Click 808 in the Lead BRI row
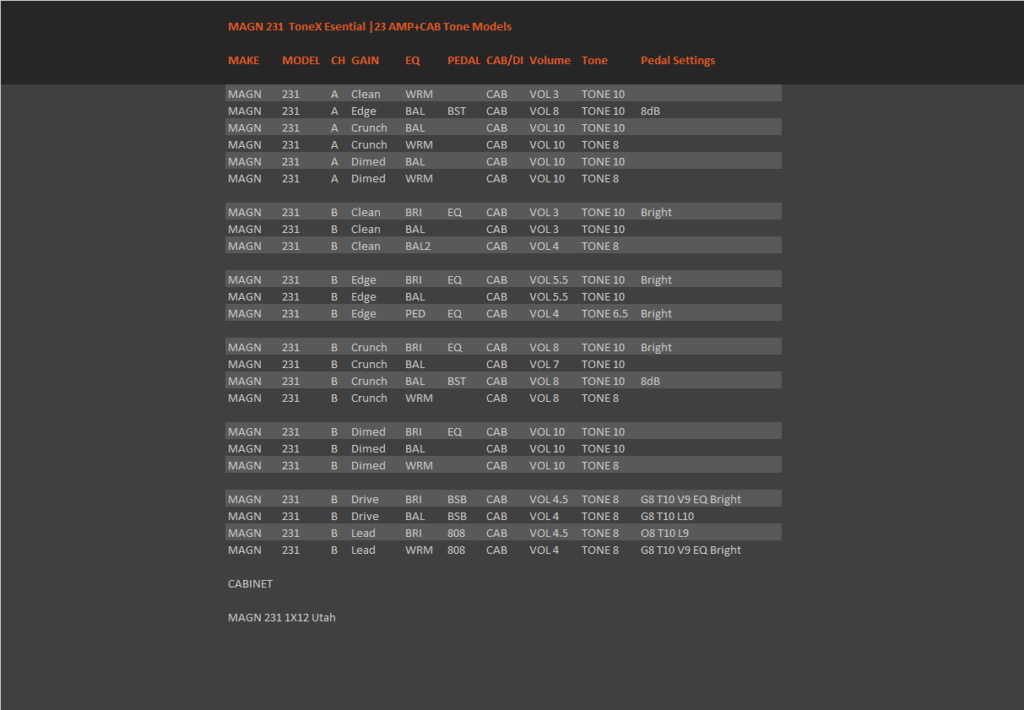The height and width of the screenshot is (710, 1024). coord(456,533)
